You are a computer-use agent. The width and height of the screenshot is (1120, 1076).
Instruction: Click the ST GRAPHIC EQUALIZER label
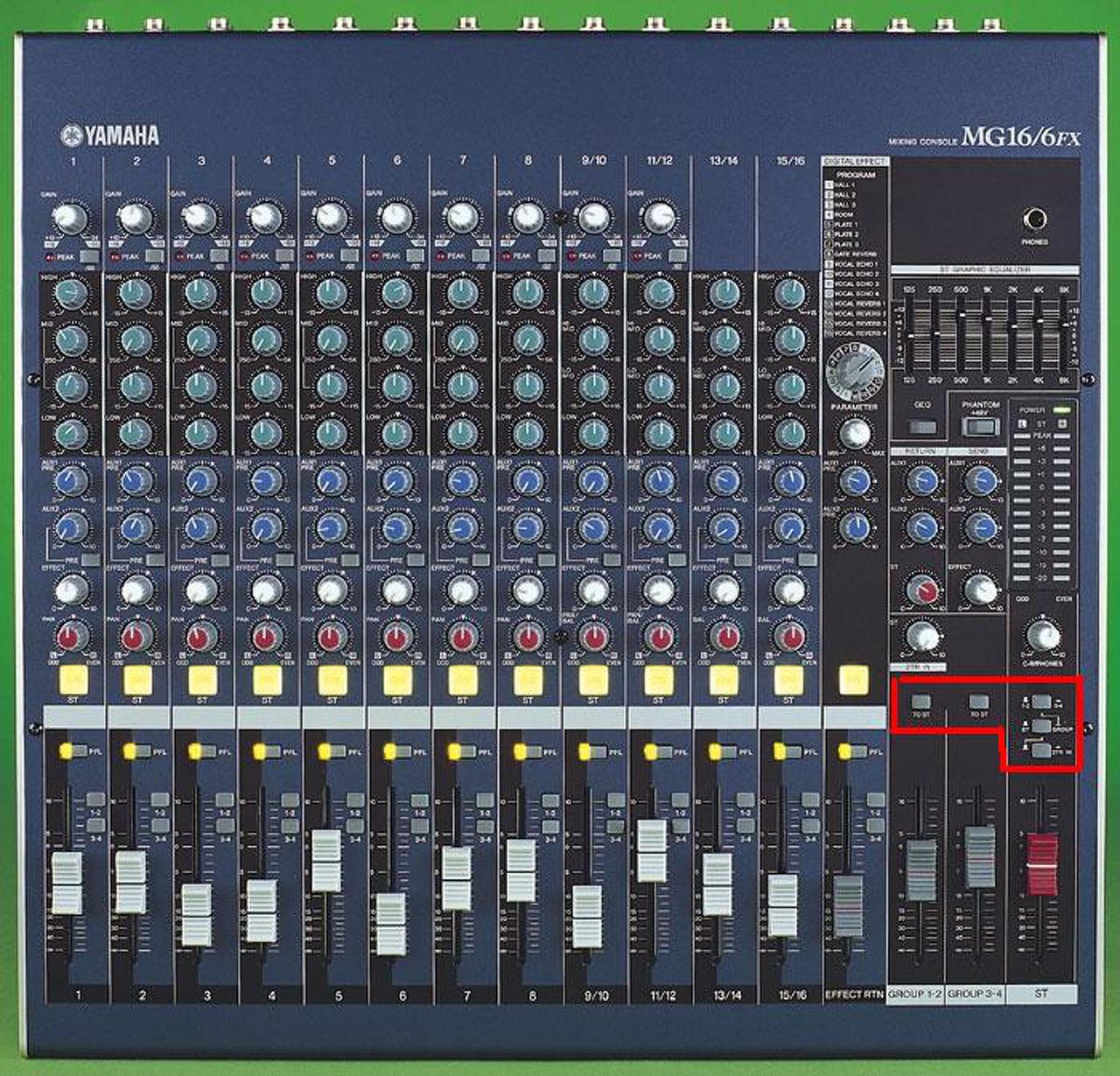click(985, 269)
